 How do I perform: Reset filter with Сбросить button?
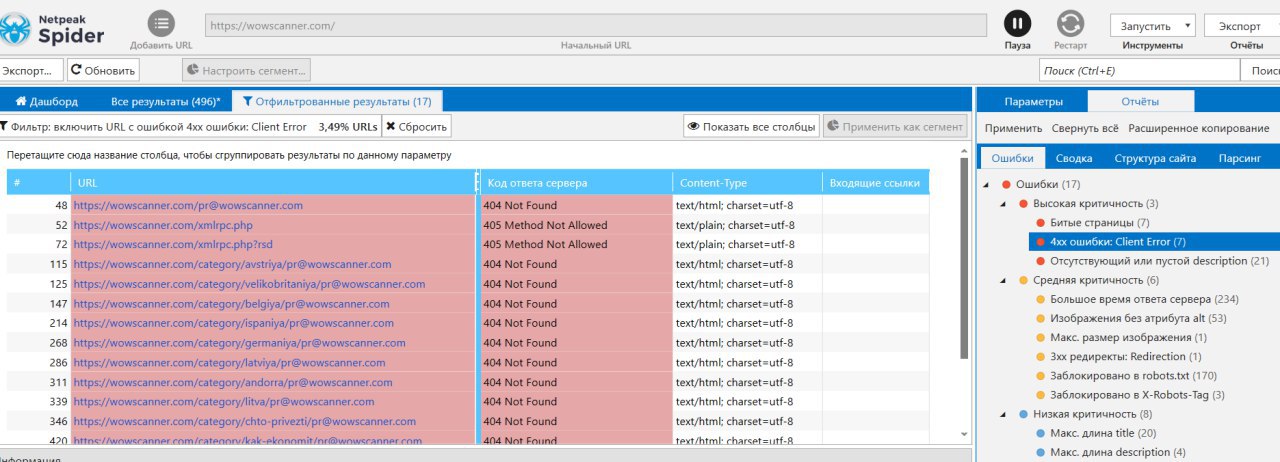coord(416,127)
